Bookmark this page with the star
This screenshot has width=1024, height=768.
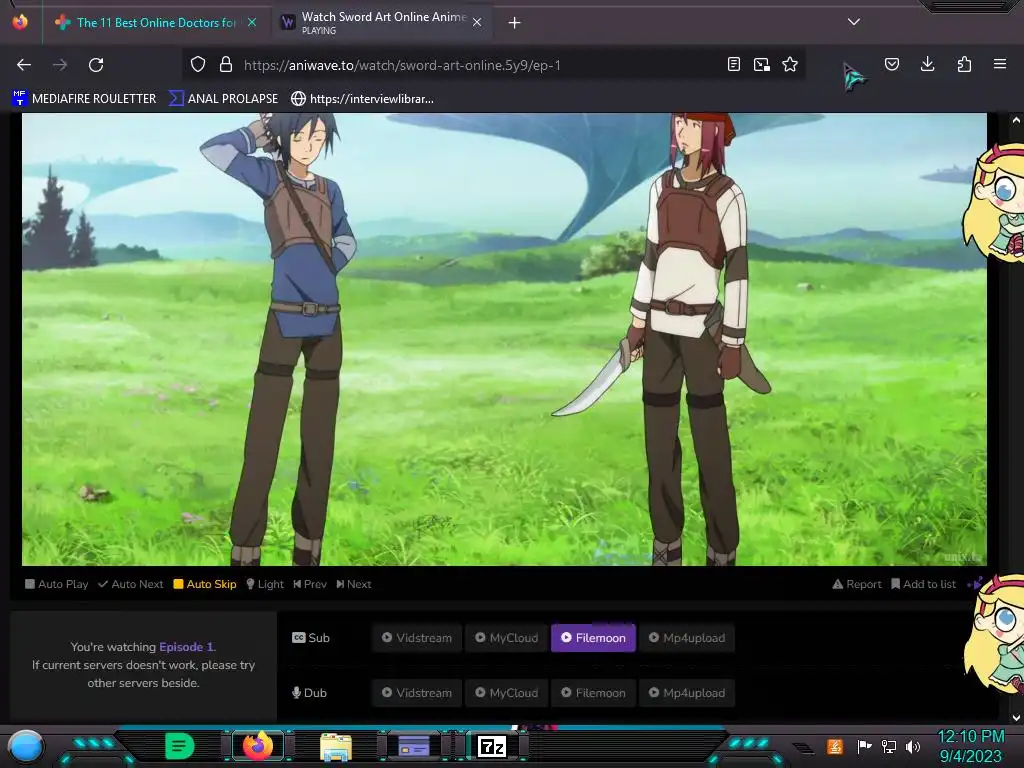click(790, 65)
